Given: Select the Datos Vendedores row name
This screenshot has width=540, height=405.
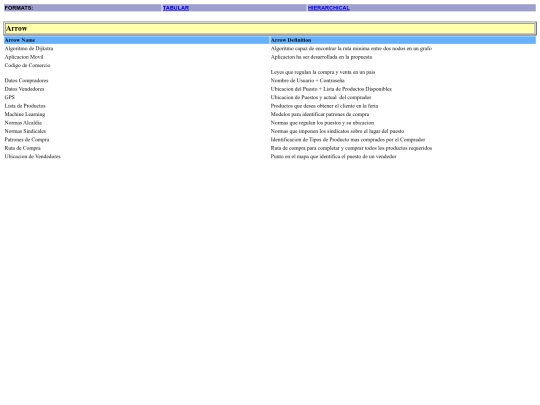Looking at the screenshot, I should (24, 89).
